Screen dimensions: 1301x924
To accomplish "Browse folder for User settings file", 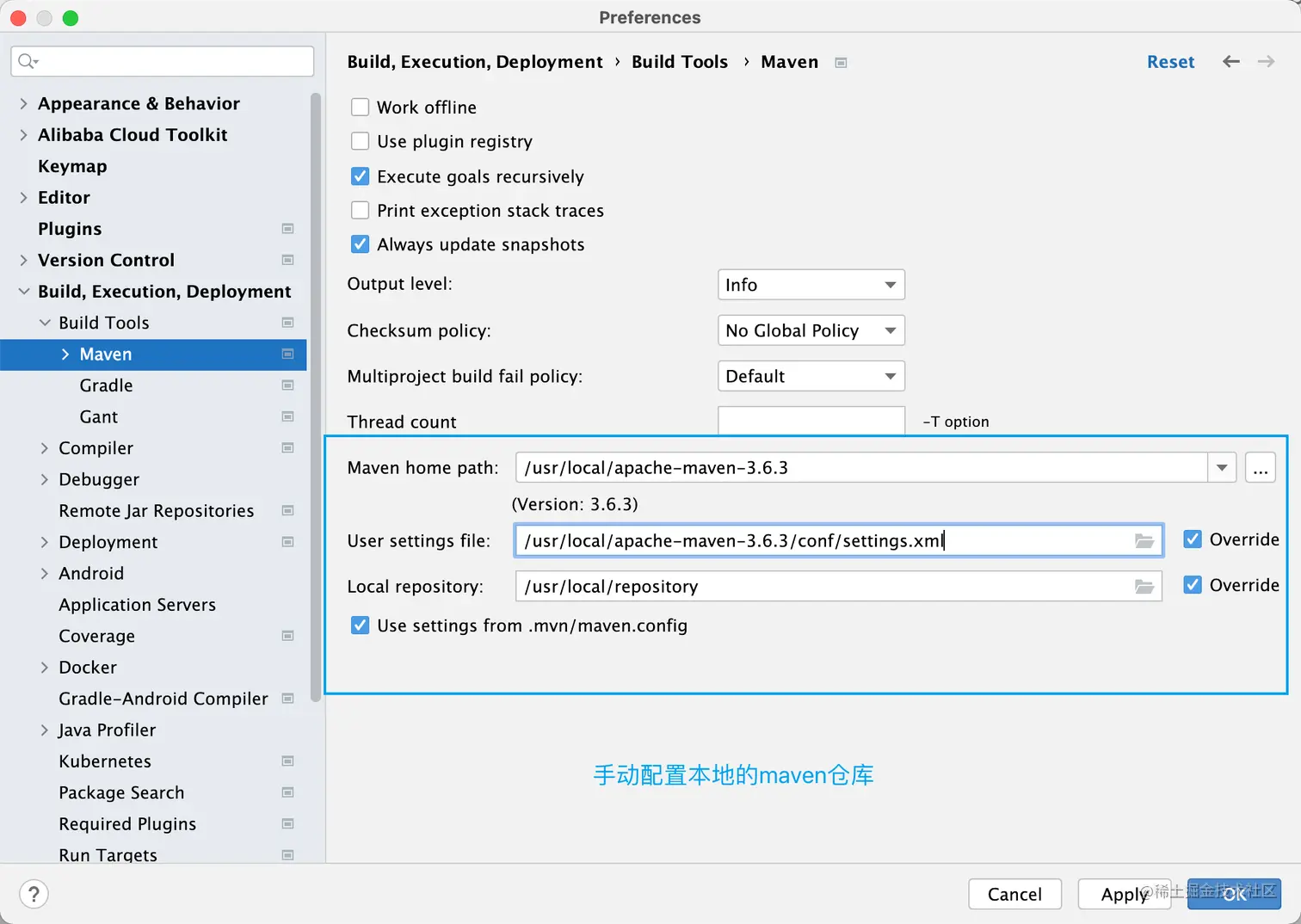I will [1144, 541].
